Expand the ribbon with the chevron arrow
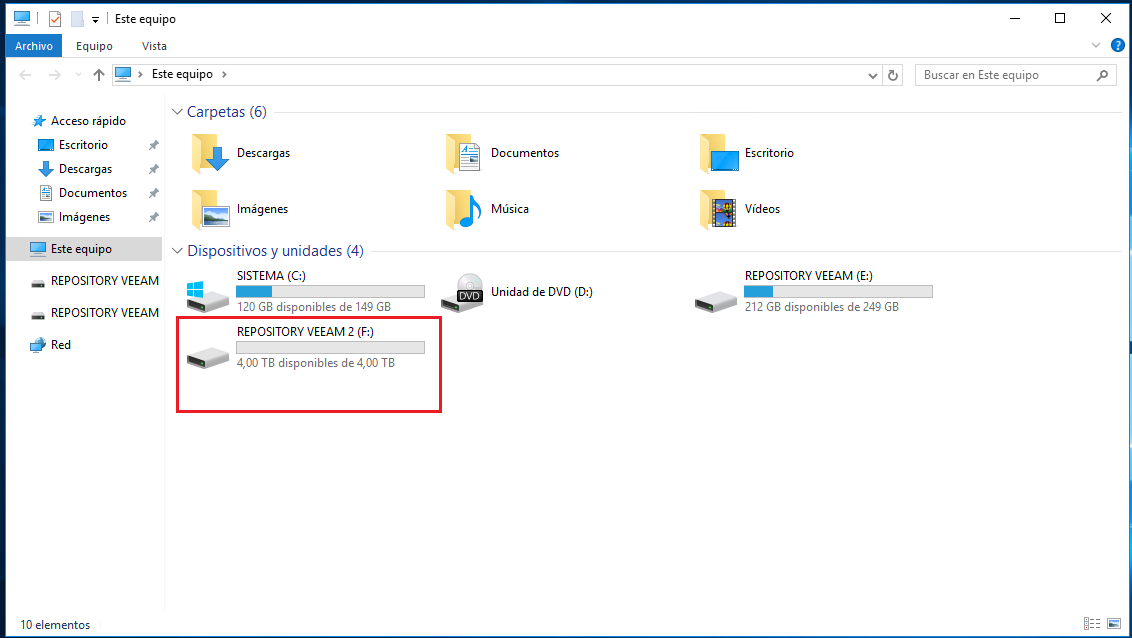The height and width of the screenshot is (638, 1132). [x=1095, y=45]
